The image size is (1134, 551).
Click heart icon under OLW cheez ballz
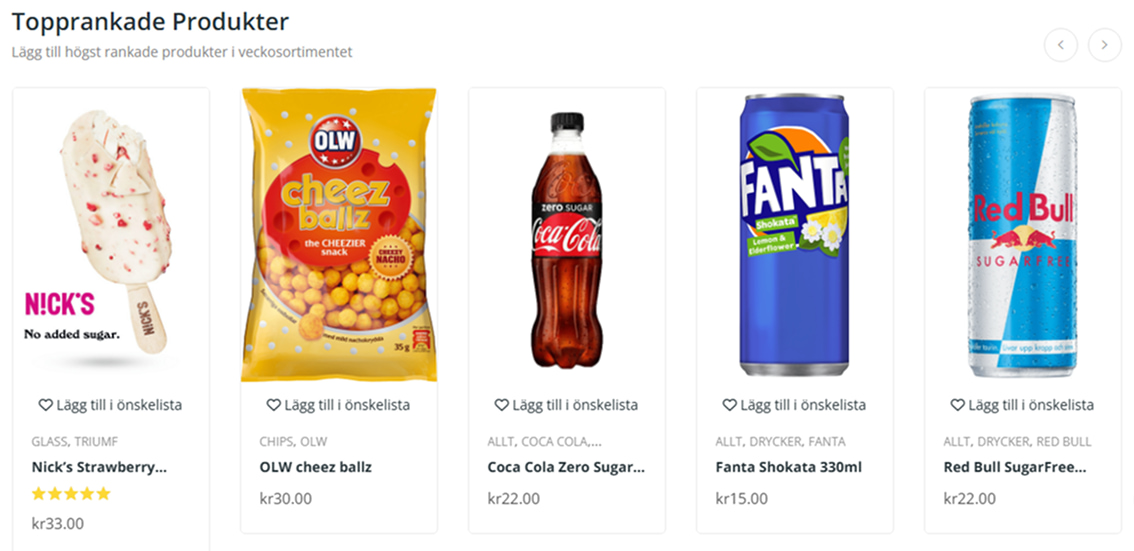(x=273, y=405)
